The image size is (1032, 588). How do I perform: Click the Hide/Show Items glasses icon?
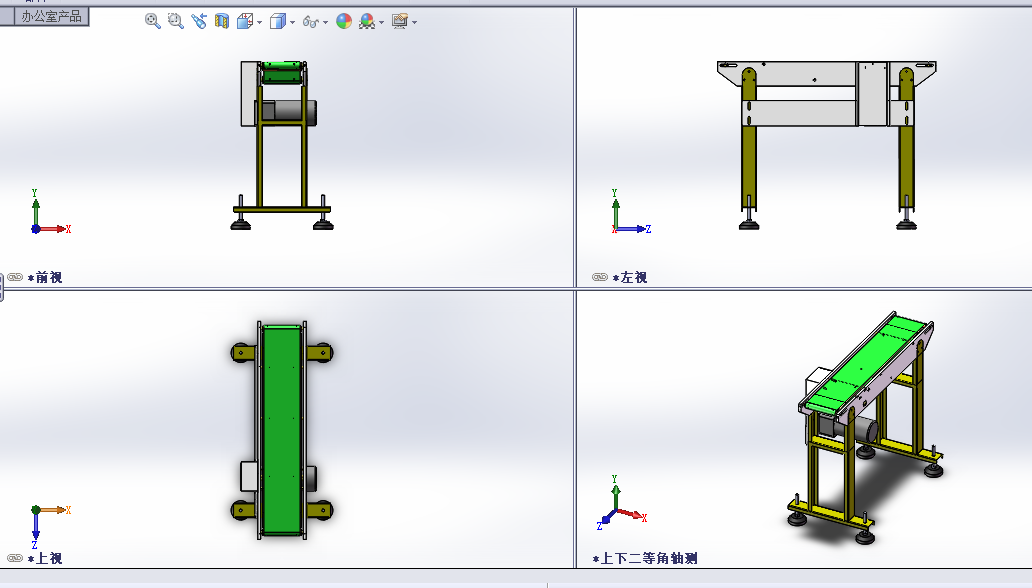pyautogui.click(x=311, y=22)
